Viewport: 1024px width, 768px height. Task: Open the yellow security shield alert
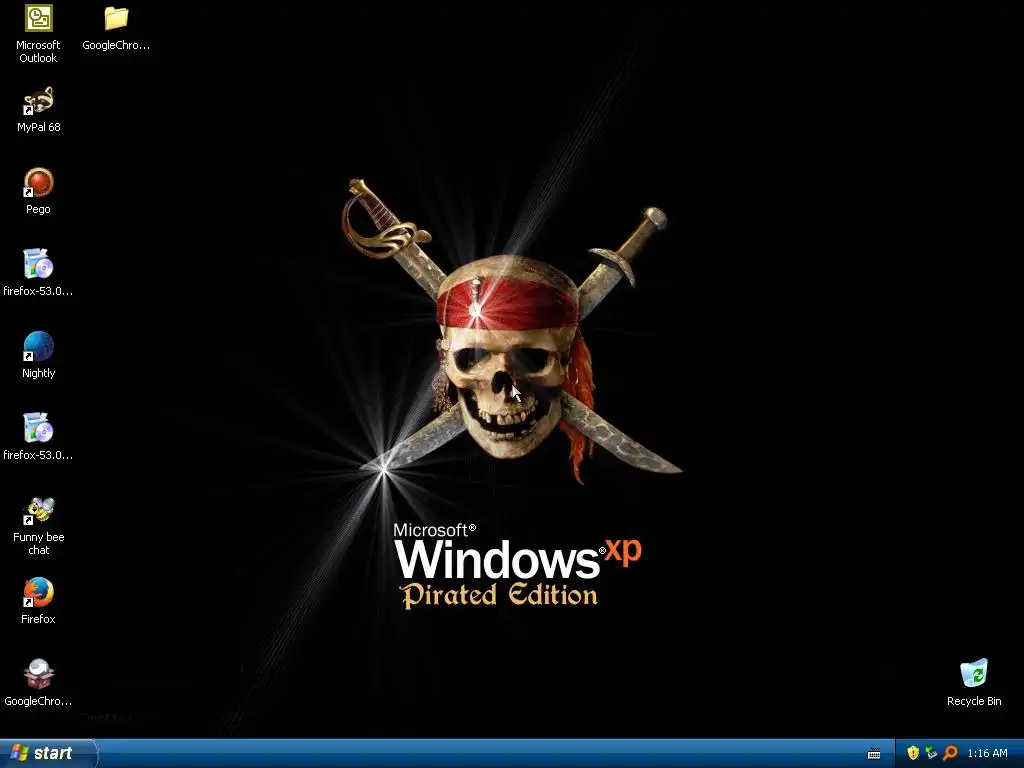[x=913, y=753]
